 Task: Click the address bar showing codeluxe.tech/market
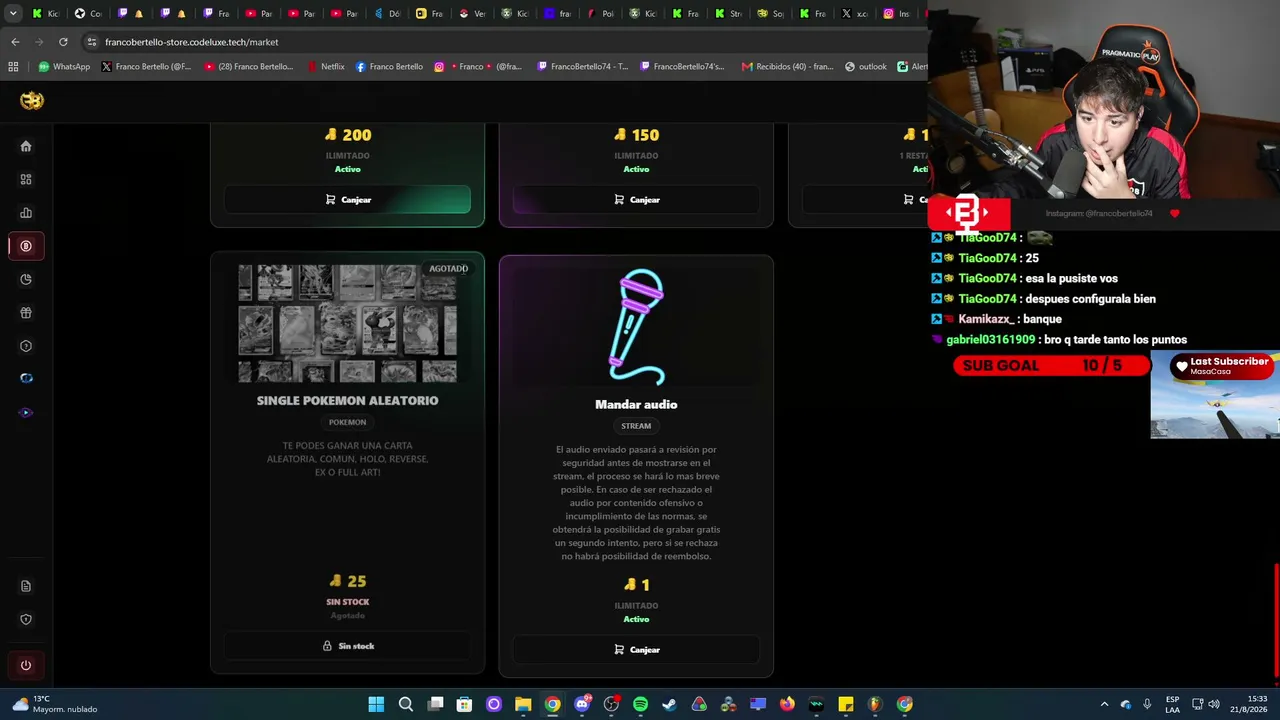[500, 42]
